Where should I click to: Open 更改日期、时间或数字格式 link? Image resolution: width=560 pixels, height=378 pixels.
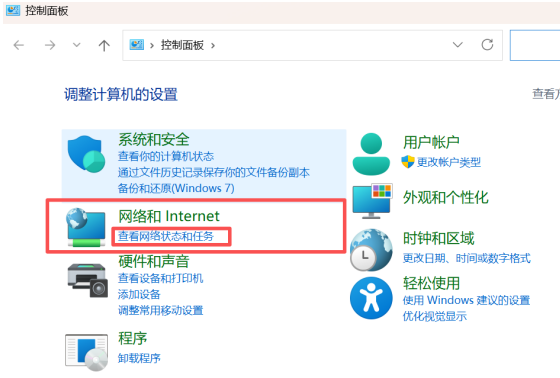point(467,258)
